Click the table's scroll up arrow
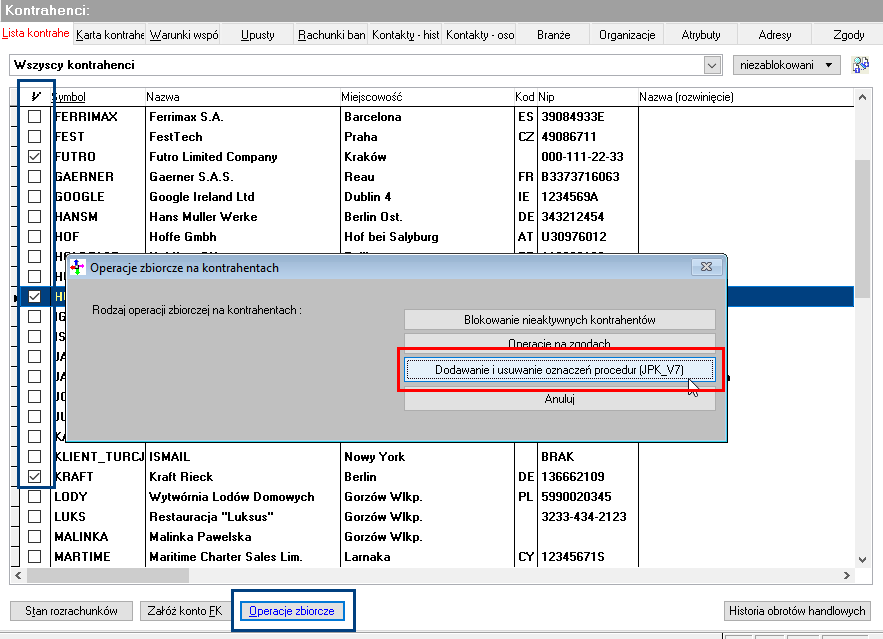The image size is (883, 639). (862, 97)
